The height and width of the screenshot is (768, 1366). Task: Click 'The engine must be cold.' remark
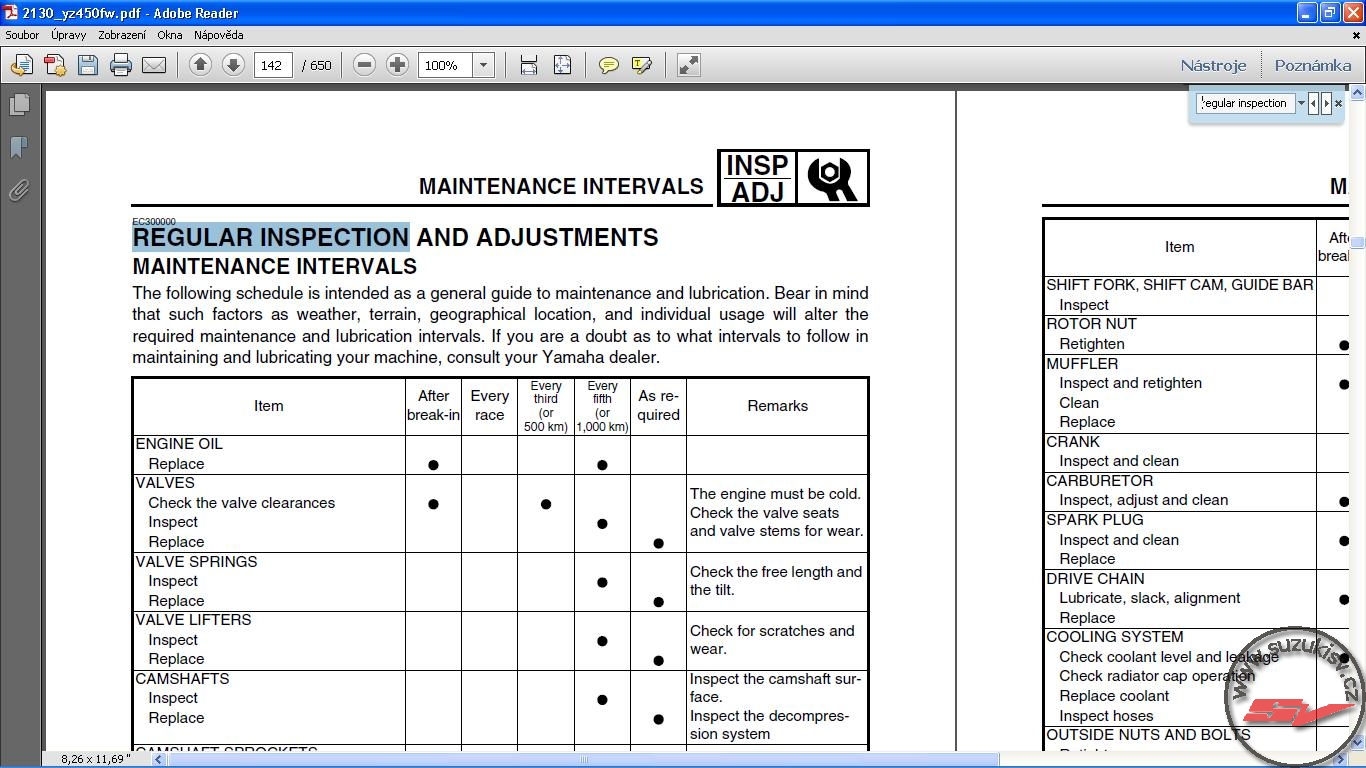pos(775,494)
